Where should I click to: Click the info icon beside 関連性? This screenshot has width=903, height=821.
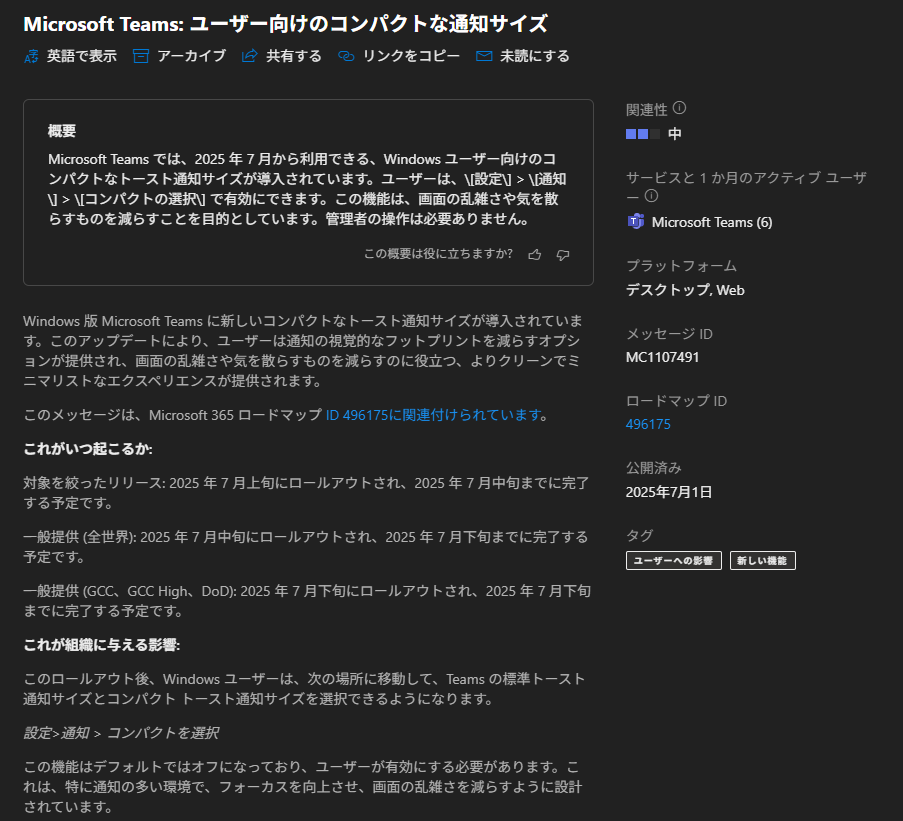click(680, 108)
